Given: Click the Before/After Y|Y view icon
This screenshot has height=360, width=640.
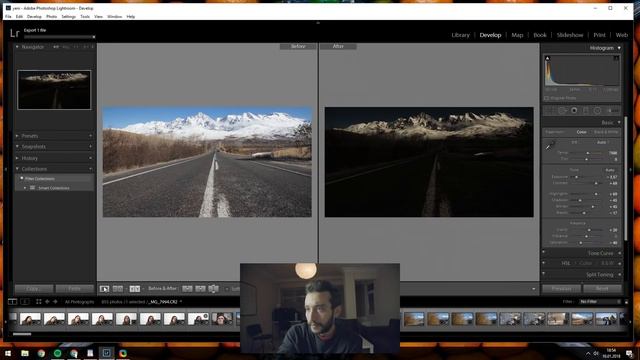Looking at the screenshot, I should point(135,289).
